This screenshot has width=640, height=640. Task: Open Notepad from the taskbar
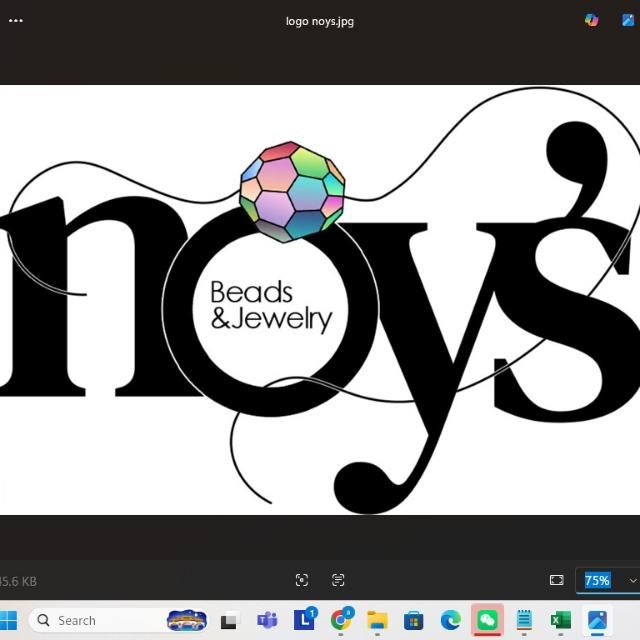524,620
